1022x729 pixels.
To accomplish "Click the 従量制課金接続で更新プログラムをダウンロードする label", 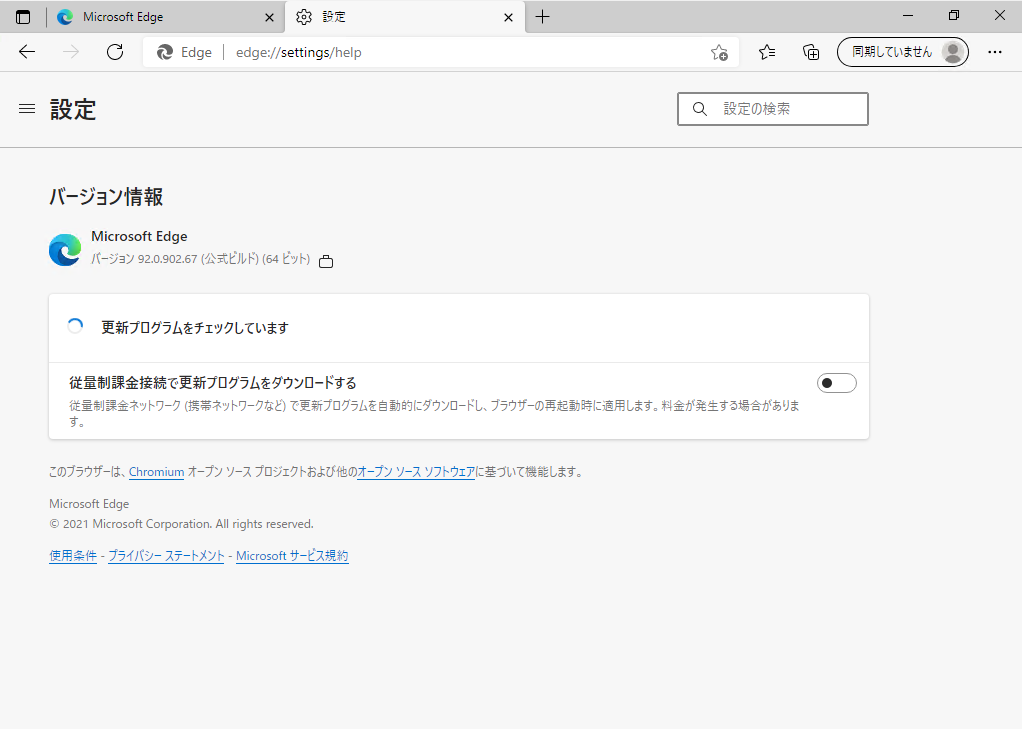I will [x=212, y=383].
